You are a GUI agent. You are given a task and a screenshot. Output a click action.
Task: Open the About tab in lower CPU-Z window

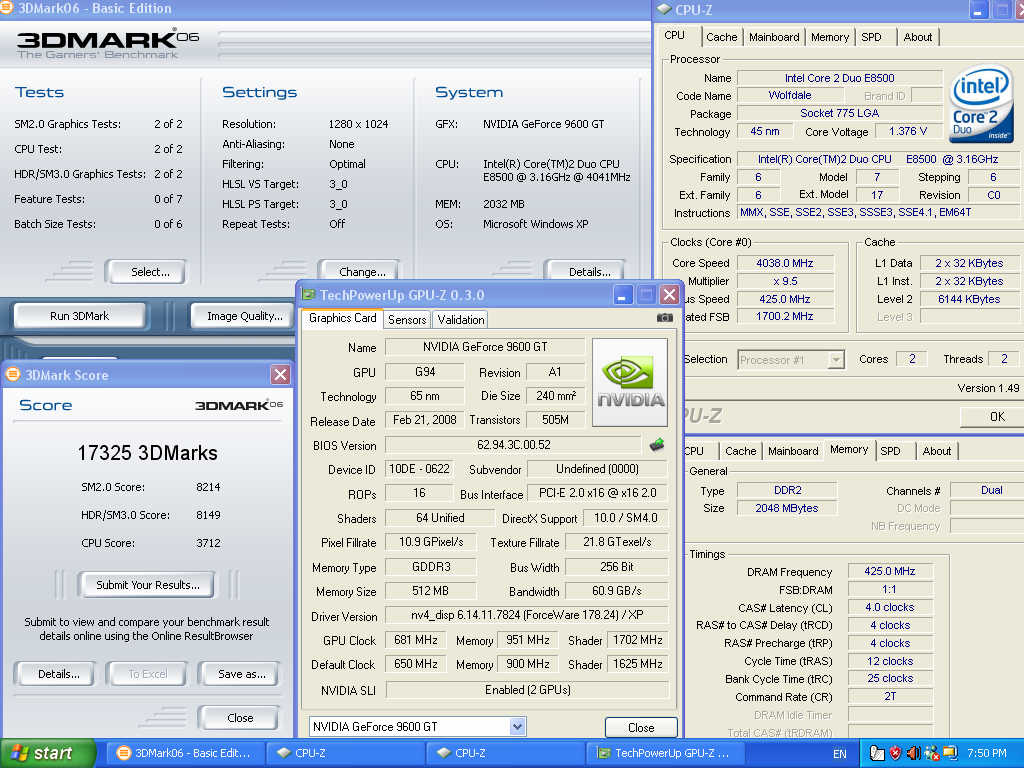(x=936, y=451)
